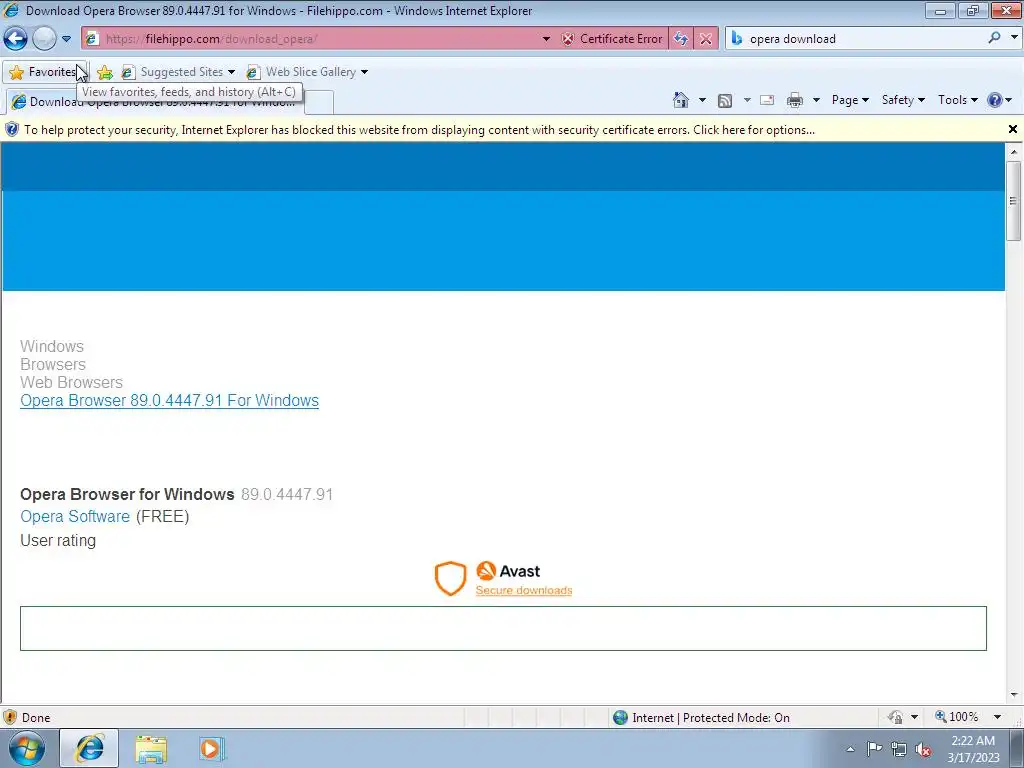The width and height of the screenshot is (1024, 768).
Task: Click the 100% zoom level button
Action: [957, 717]
